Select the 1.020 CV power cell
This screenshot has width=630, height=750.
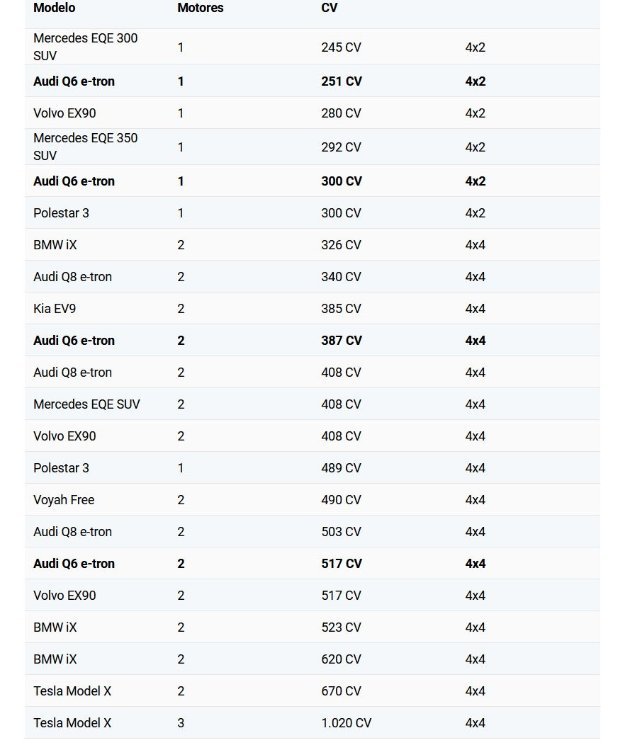346,723
